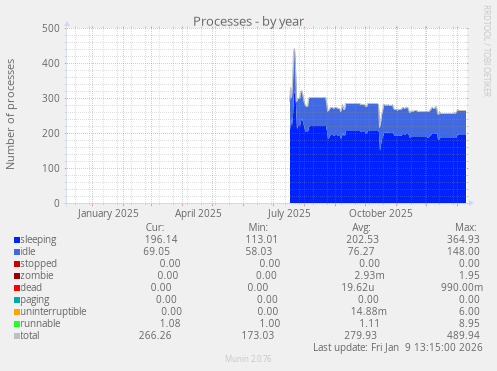Viewport: 497px width, 371px height.
Task: Click the 'idle' legend label
Action: pos(28,251)
